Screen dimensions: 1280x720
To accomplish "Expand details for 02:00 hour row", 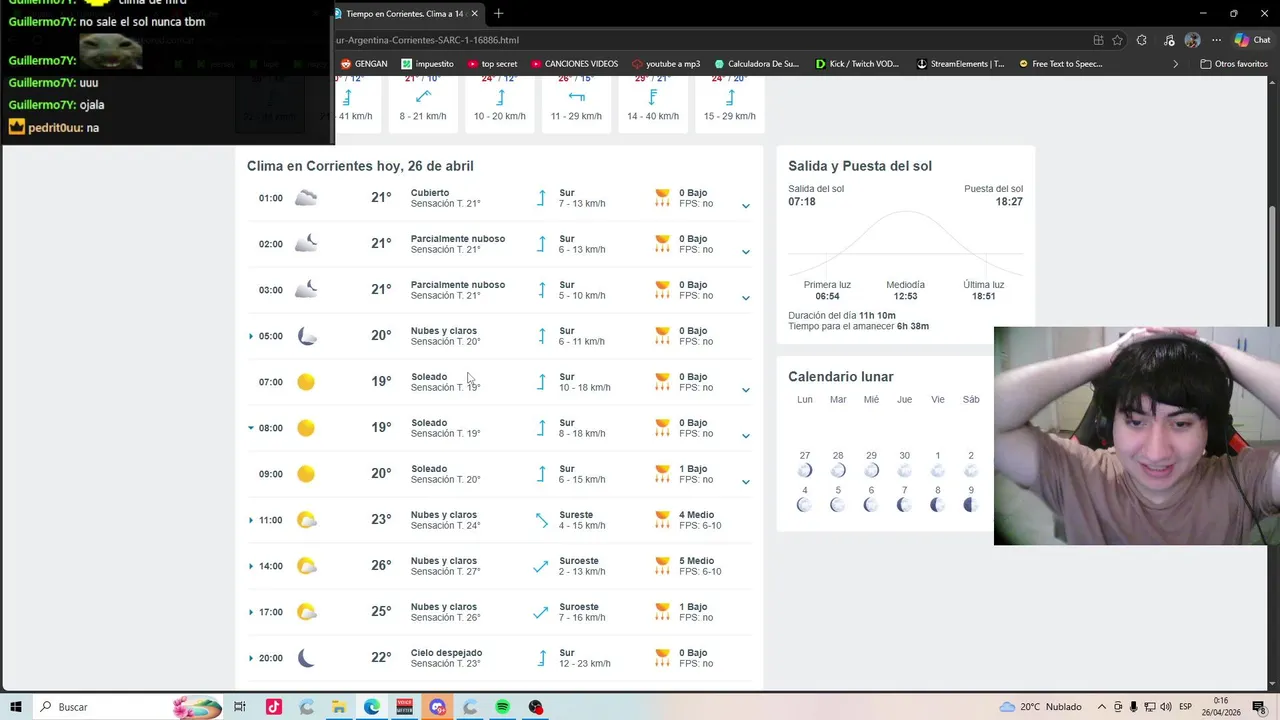I will [x=746, y=252].
